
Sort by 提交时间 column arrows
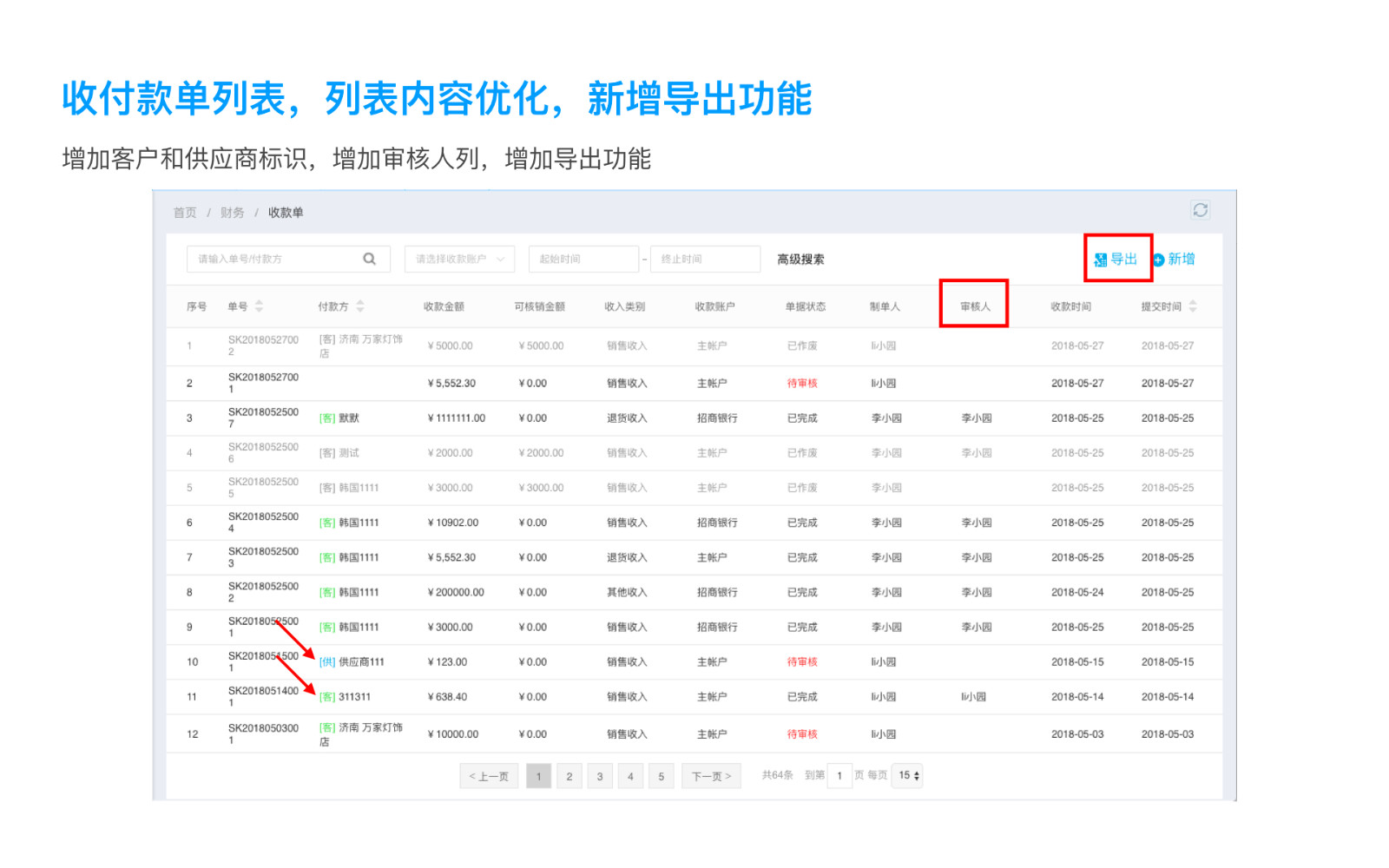pyautogui.click(x=1193, y=306)
